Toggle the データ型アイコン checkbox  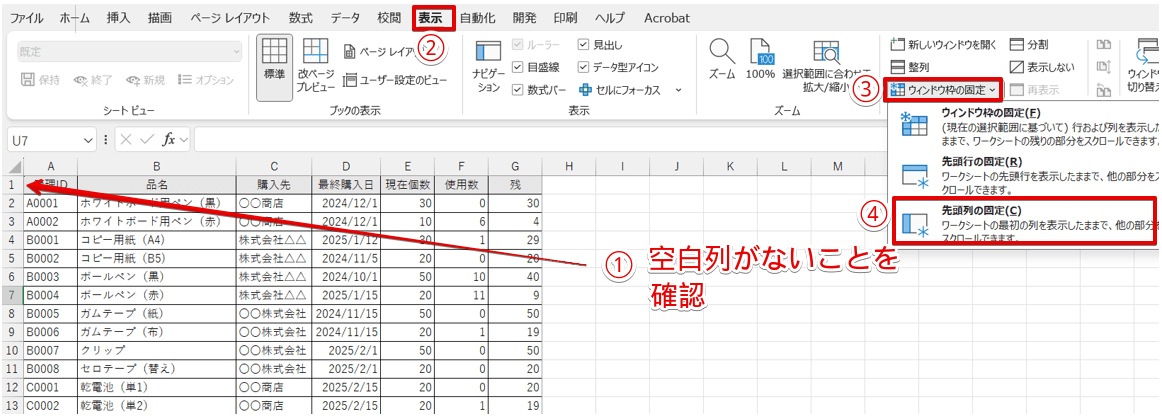coord(583,67)
